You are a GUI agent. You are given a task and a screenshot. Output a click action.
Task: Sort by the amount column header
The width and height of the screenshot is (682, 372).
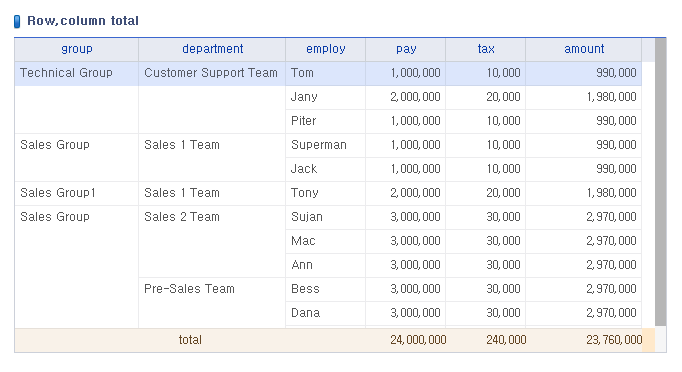[x=584, y=49]
